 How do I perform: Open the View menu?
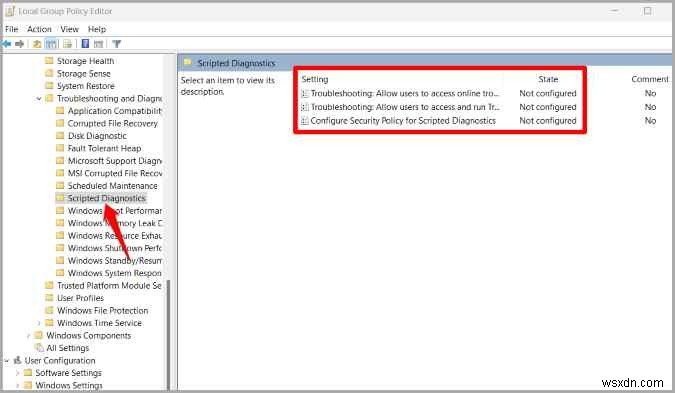tap(69, 29)
